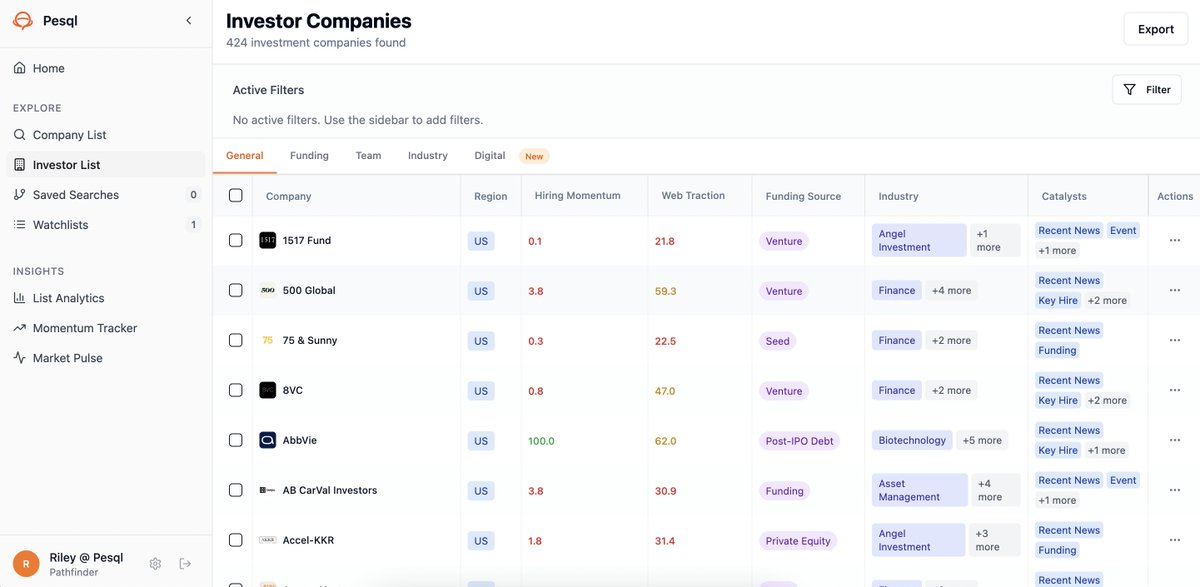Click the AB CarVal Investors logo
1200x587 pixels.
pos(267,490)
